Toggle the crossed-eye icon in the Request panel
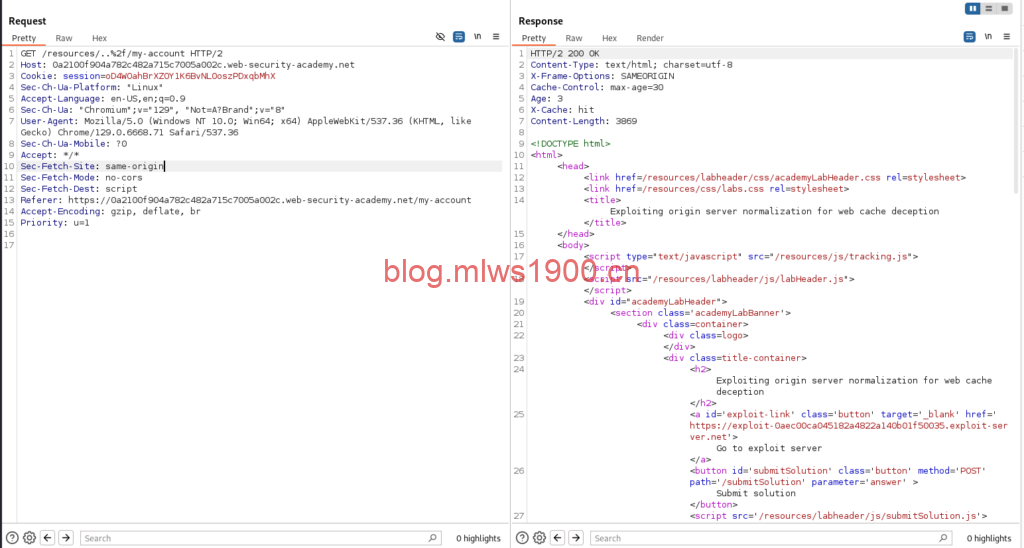 (440, 37)
